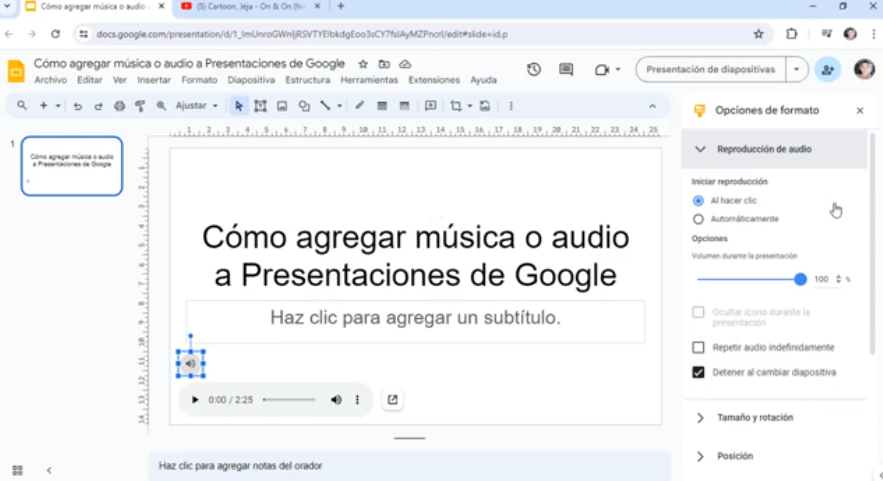Click the insert image icon
This screenshot has height=481, width=883.
(x=282, y=106)
